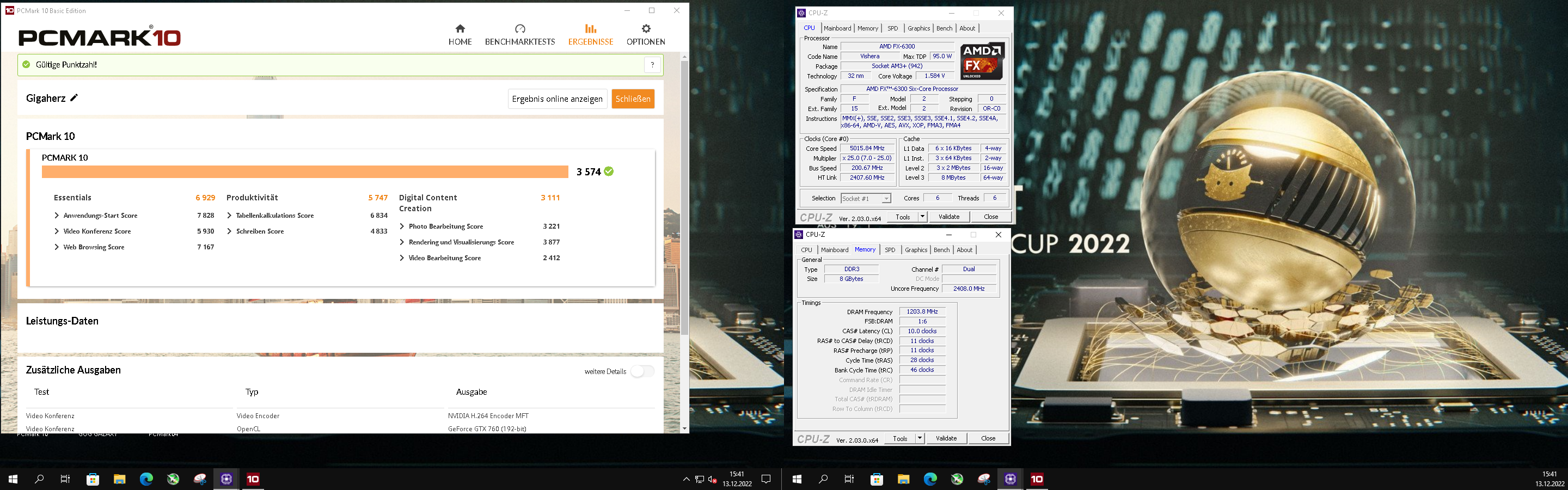1568x490 pixels.
Task: Open the notification center icon
Action: pos(767,479)
